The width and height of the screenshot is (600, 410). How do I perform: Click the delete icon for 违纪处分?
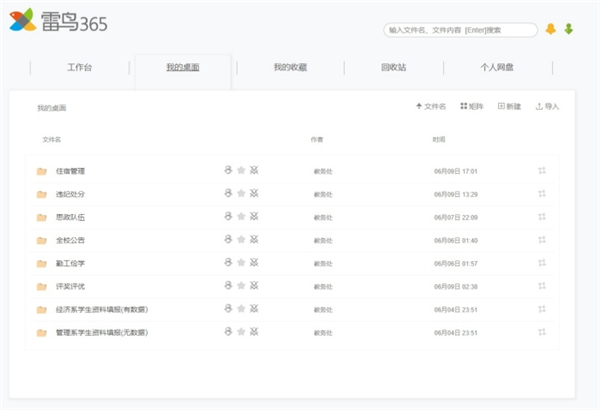click(x=254, y=193)
